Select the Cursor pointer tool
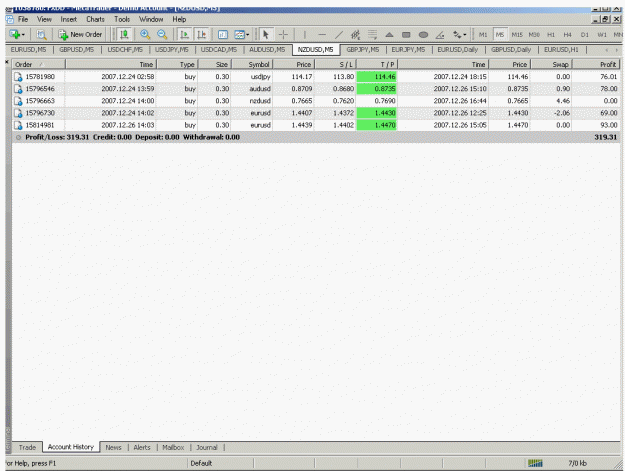Screen dimensions: 625x471 (x=265, y=35)
